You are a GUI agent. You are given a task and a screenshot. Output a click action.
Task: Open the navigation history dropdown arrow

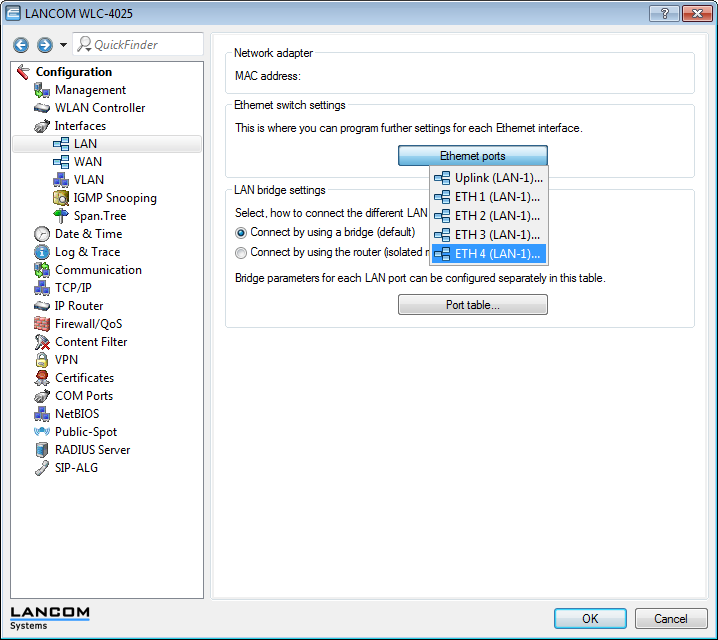pos(64,45)
